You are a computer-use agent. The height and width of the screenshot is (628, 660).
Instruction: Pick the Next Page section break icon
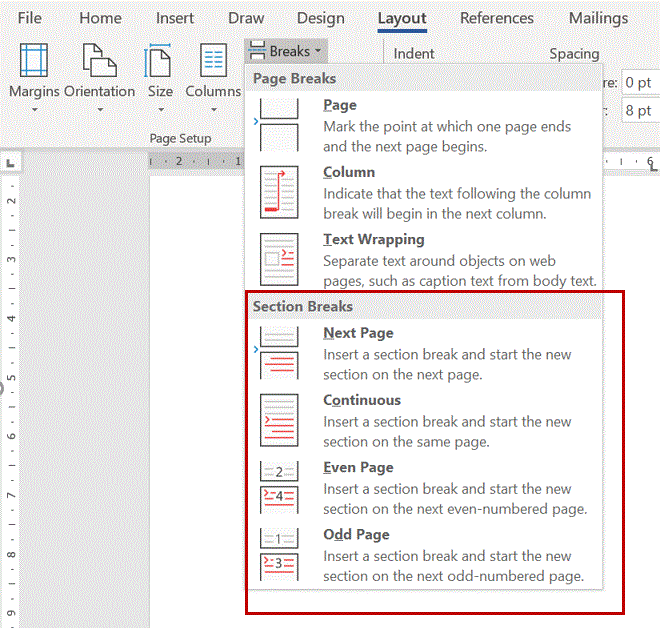click(279, 353)
